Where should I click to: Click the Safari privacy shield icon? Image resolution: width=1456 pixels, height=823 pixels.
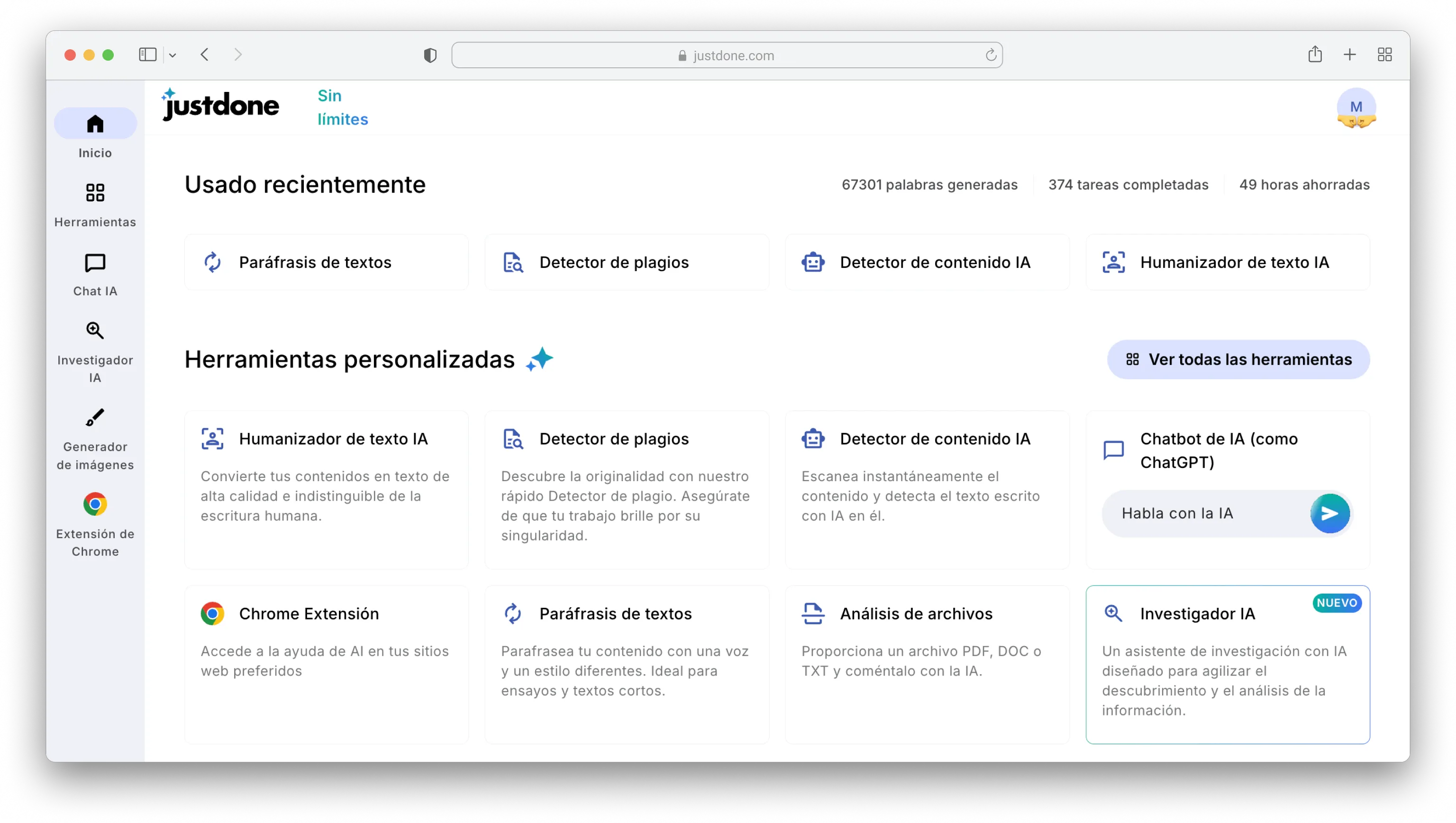430,55
